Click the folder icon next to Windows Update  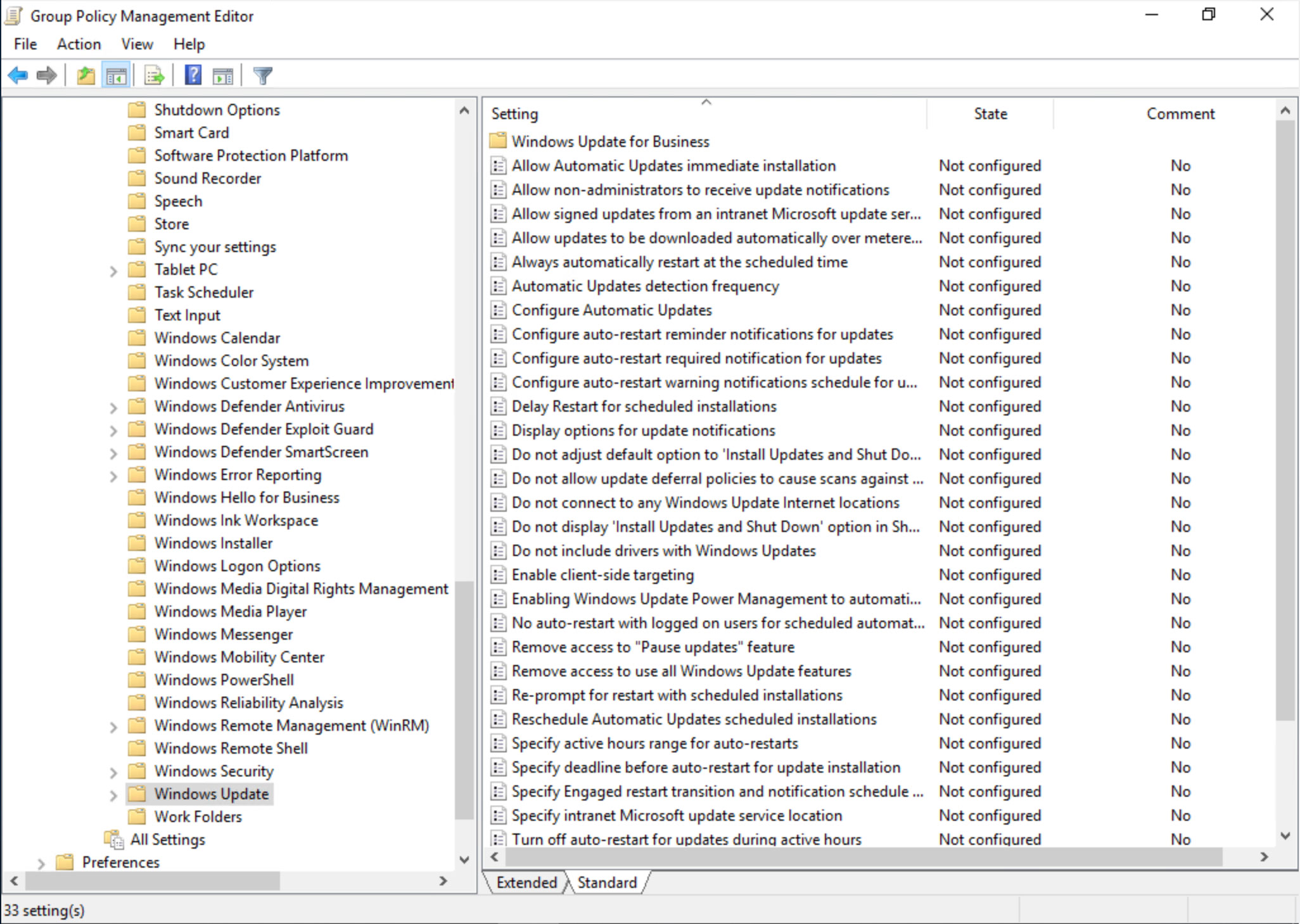[137, 794]
